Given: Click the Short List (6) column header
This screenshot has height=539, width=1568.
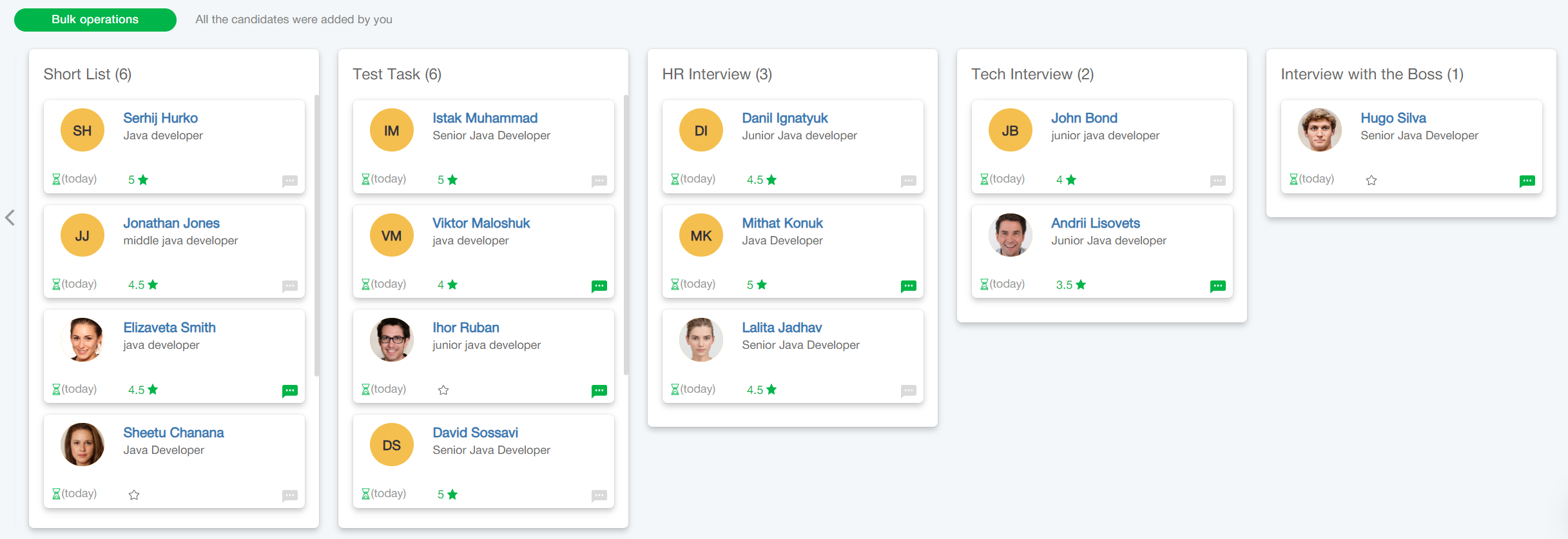Looking at the screenshot, I should [88, 75].
